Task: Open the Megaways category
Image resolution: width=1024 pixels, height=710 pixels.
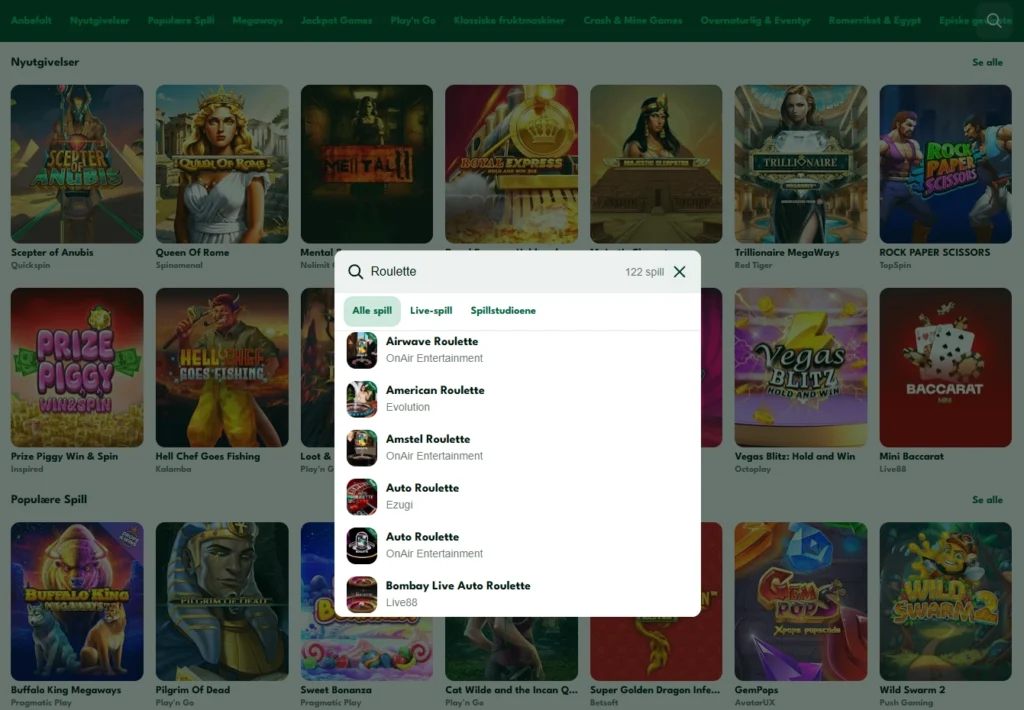Action: (x=257, y=20)
